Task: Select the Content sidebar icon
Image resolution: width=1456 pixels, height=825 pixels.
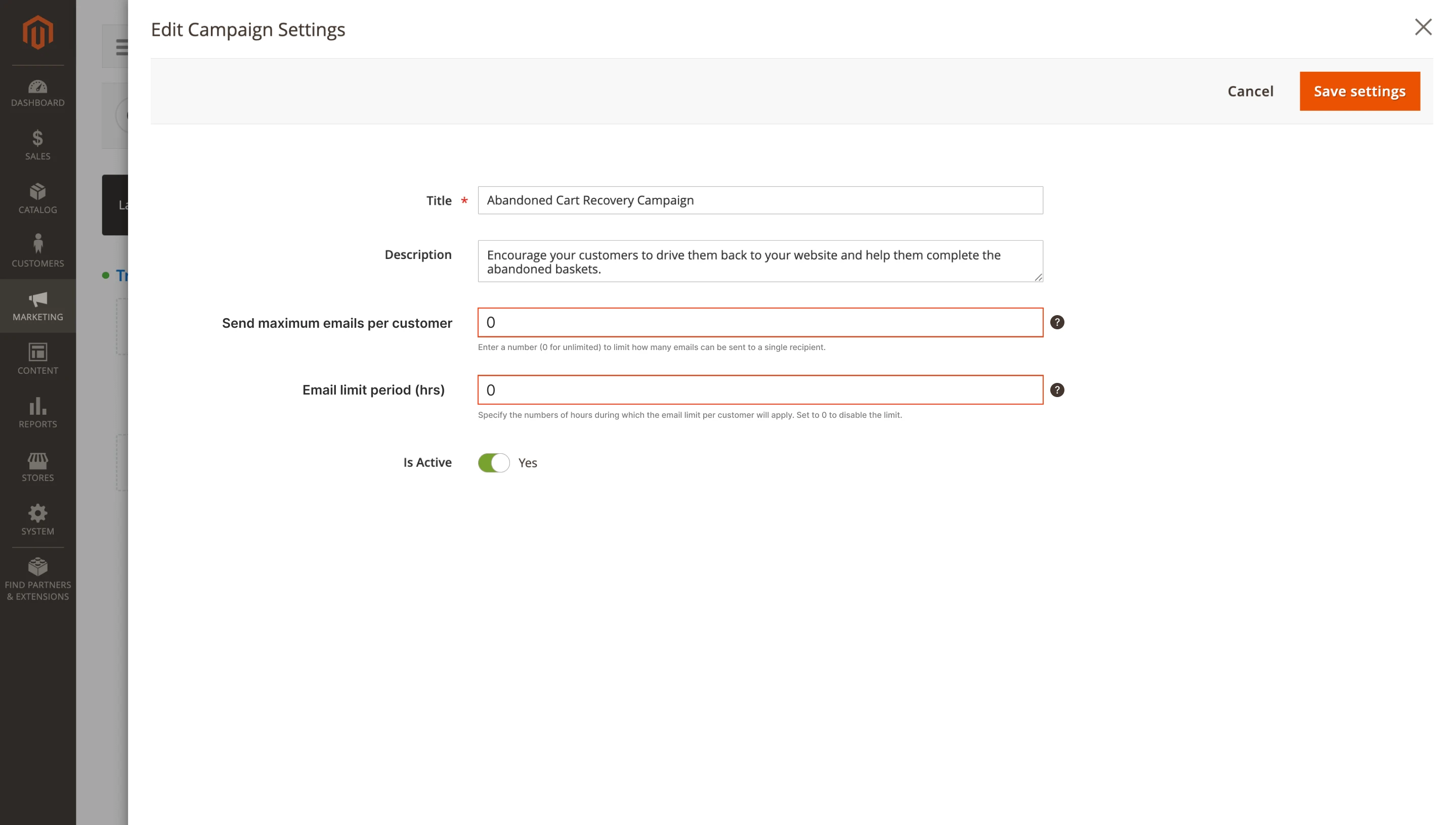Action: (37, 359)
